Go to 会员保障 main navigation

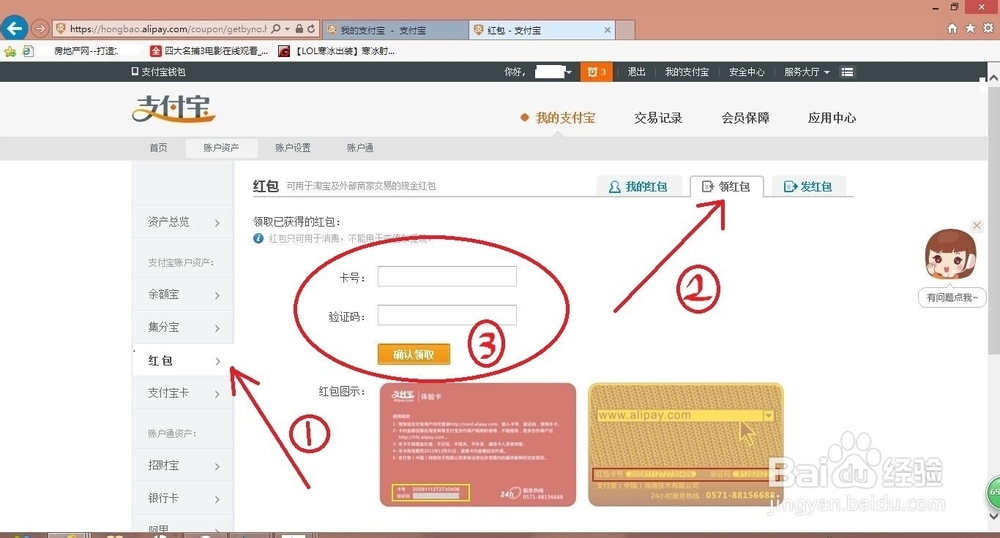point(746,118)
